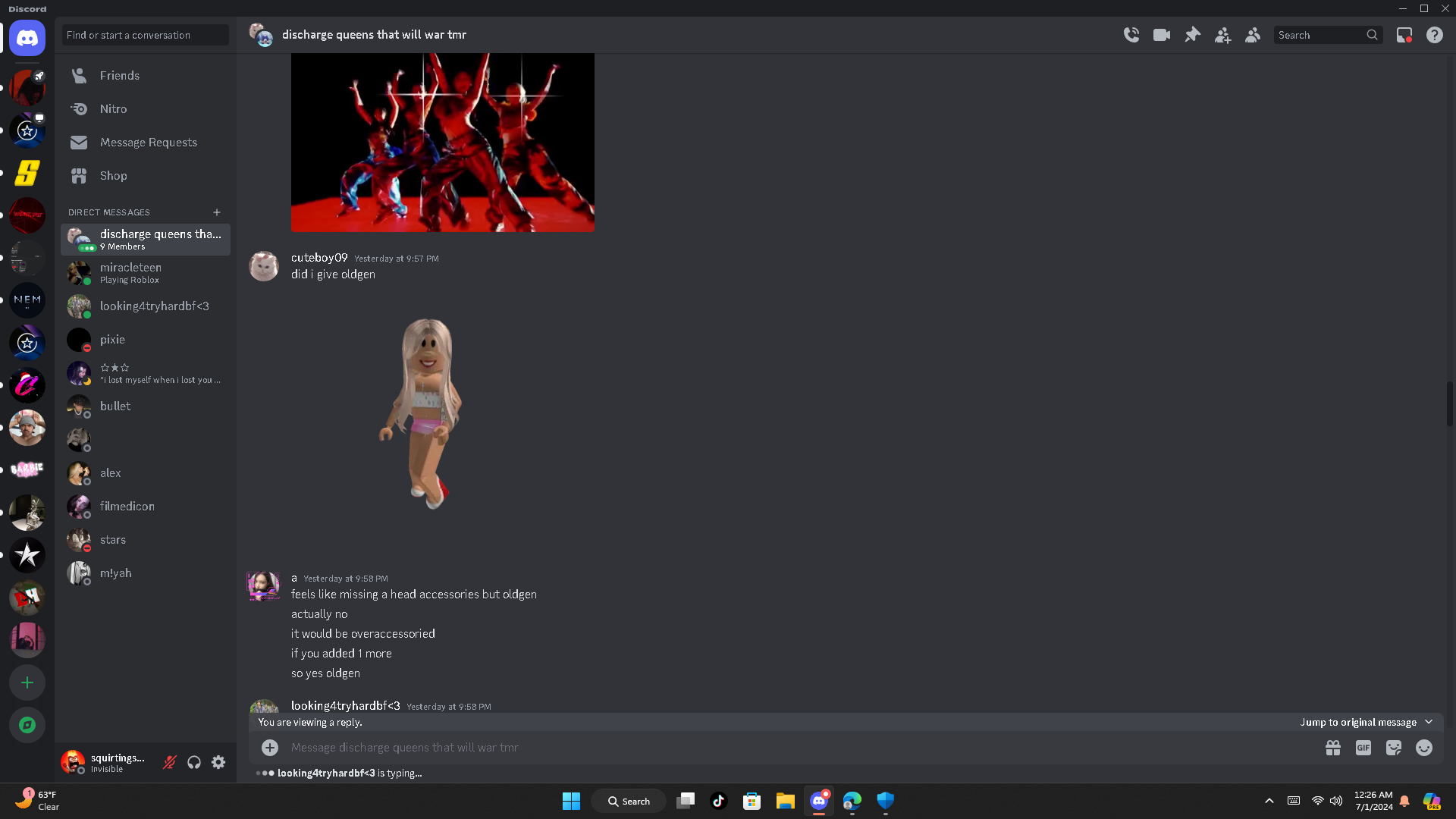
Task: Open Discord help
Action: [1435, 35]
